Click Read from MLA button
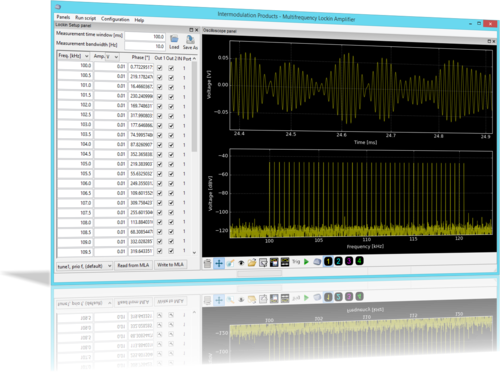This screenshot has height=372, width=500. click(133, 265)
